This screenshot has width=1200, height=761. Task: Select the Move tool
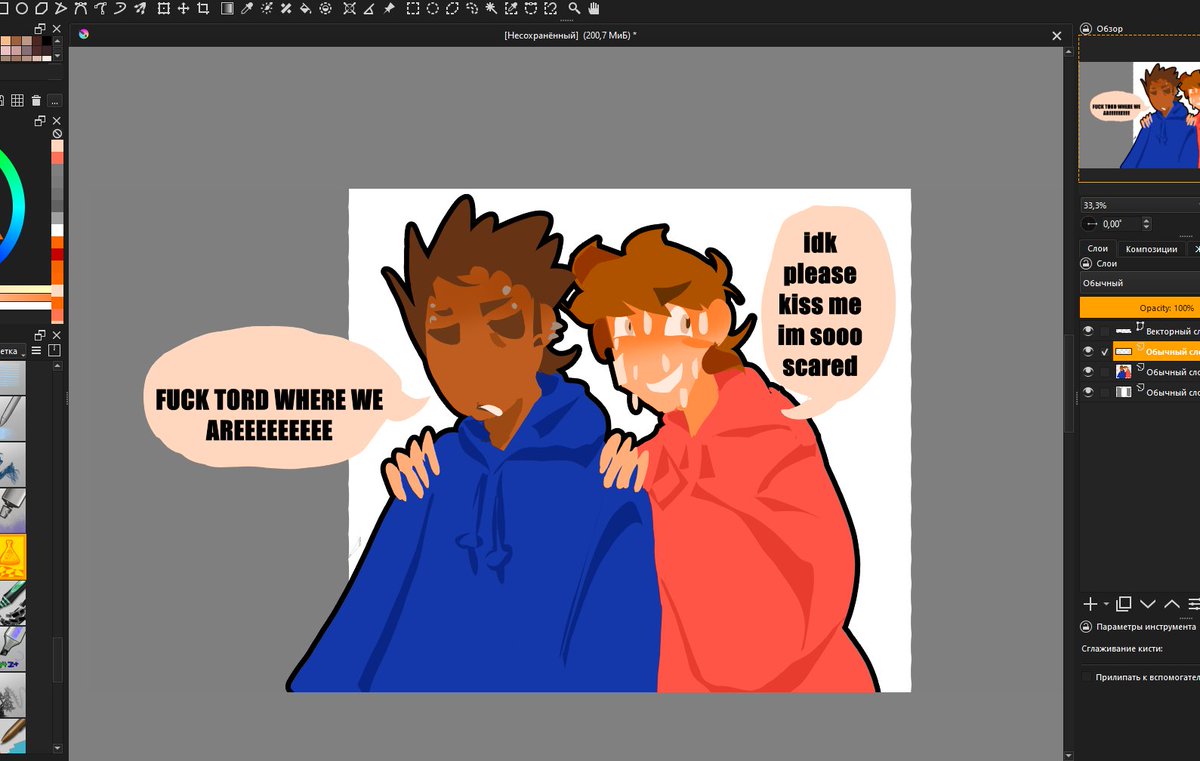pos(183,8)
